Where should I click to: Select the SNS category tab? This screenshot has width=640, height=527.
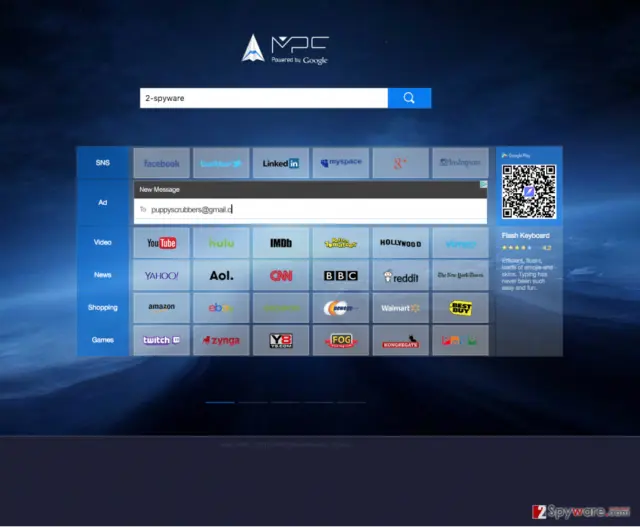103,163
